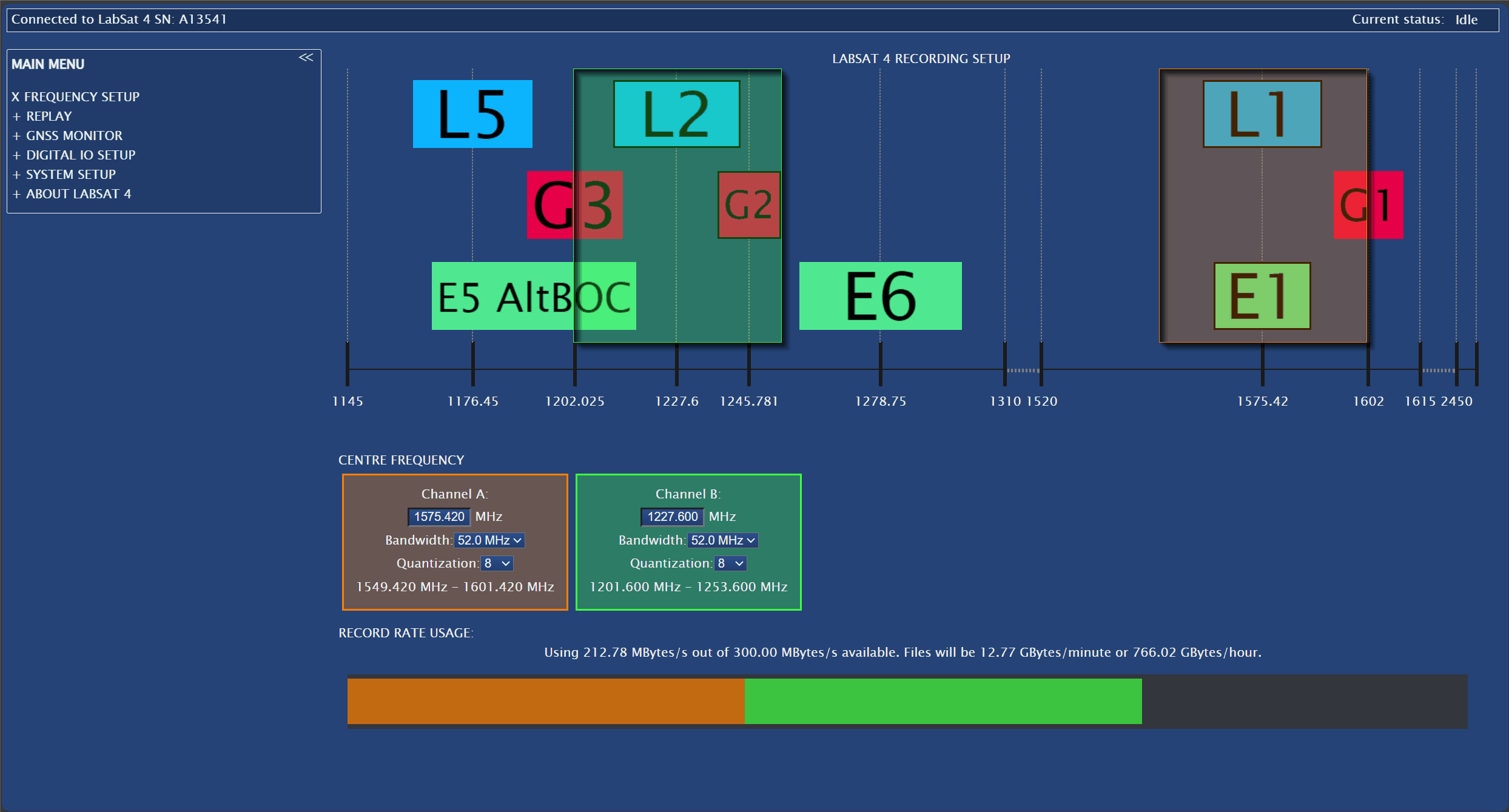Click the Channel B range text 1201.600 MHz – 1253.600 MHz

[x=688, y=587]
